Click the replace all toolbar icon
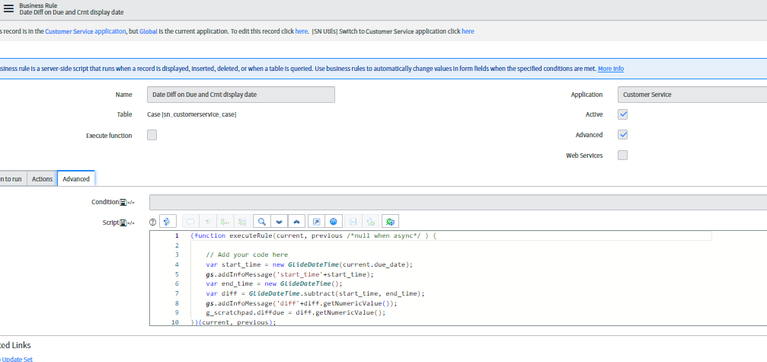The height and width of the screenshot is (362, 767). (242, 222)
